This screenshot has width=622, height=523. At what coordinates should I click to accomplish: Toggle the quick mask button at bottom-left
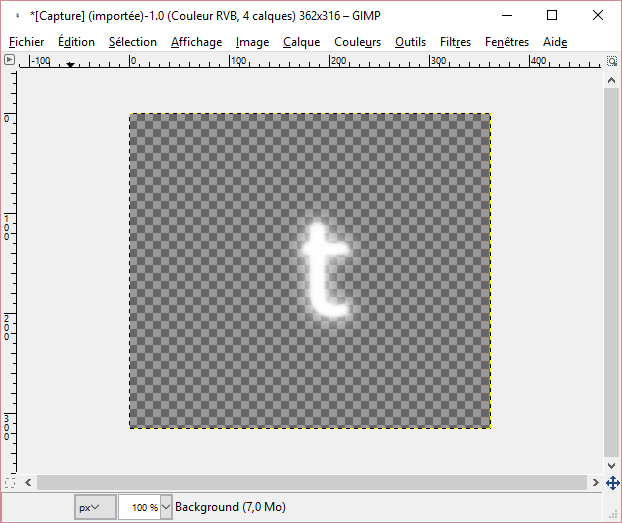(10, 483)
